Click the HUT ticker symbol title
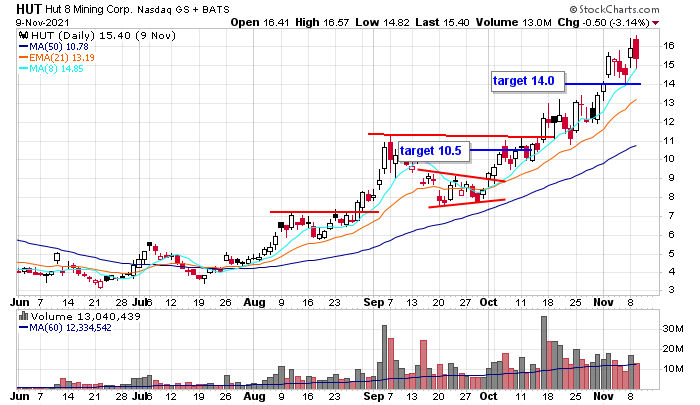Image resolution: width=700 pixels, height=405 pixels. coord(29,9)
